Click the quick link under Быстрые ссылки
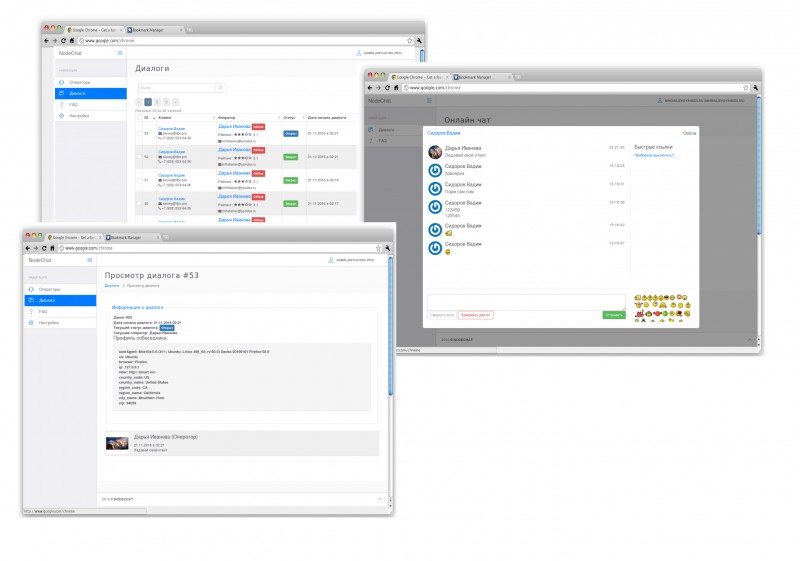This screenshot has width=800, height=561. 654,155
